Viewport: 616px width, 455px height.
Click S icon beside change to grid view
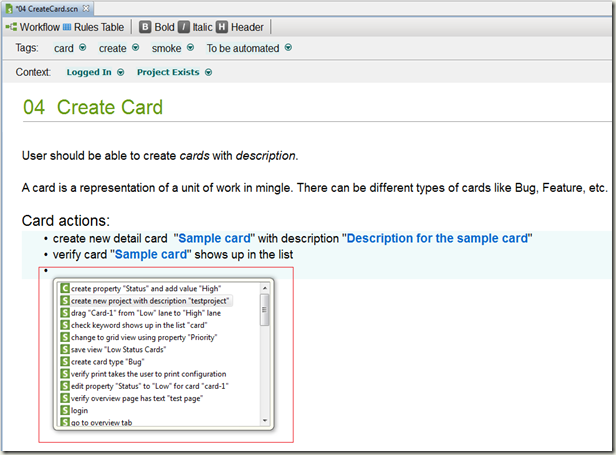65,337
